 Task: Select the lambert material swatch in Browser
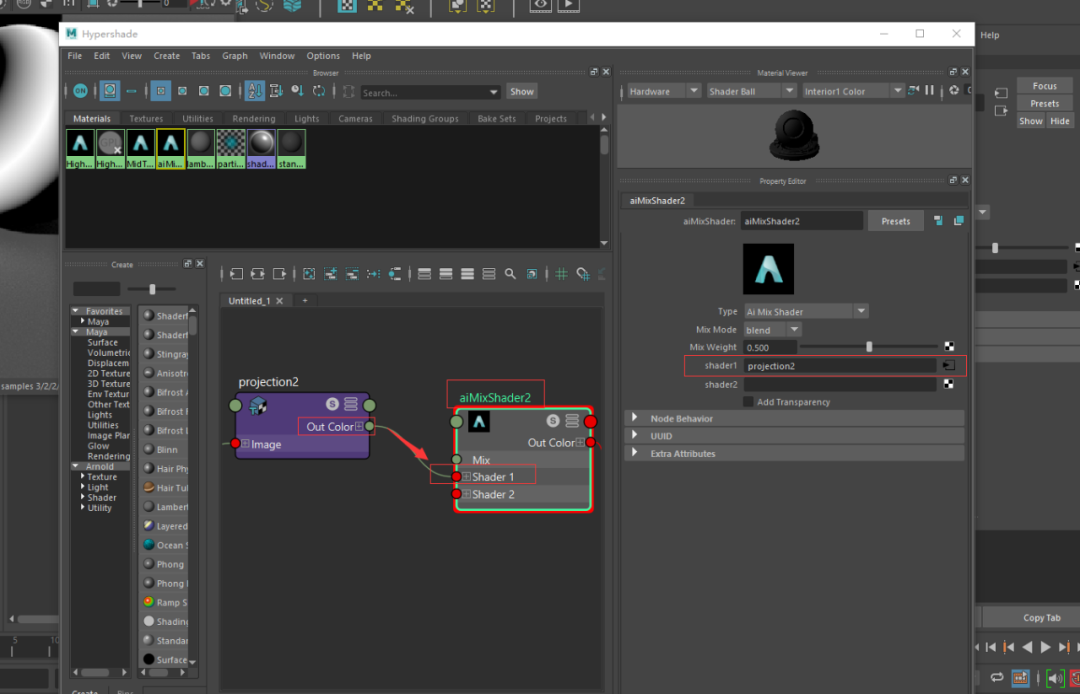[200, 149]
